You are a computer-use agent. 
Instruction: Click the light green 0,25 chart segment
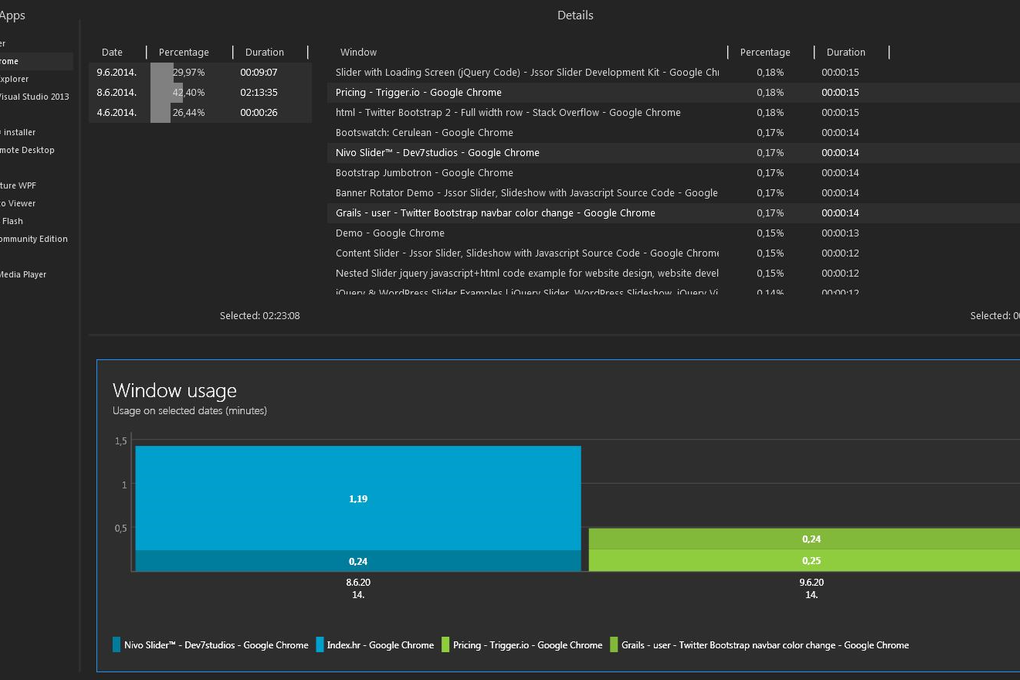804,560
